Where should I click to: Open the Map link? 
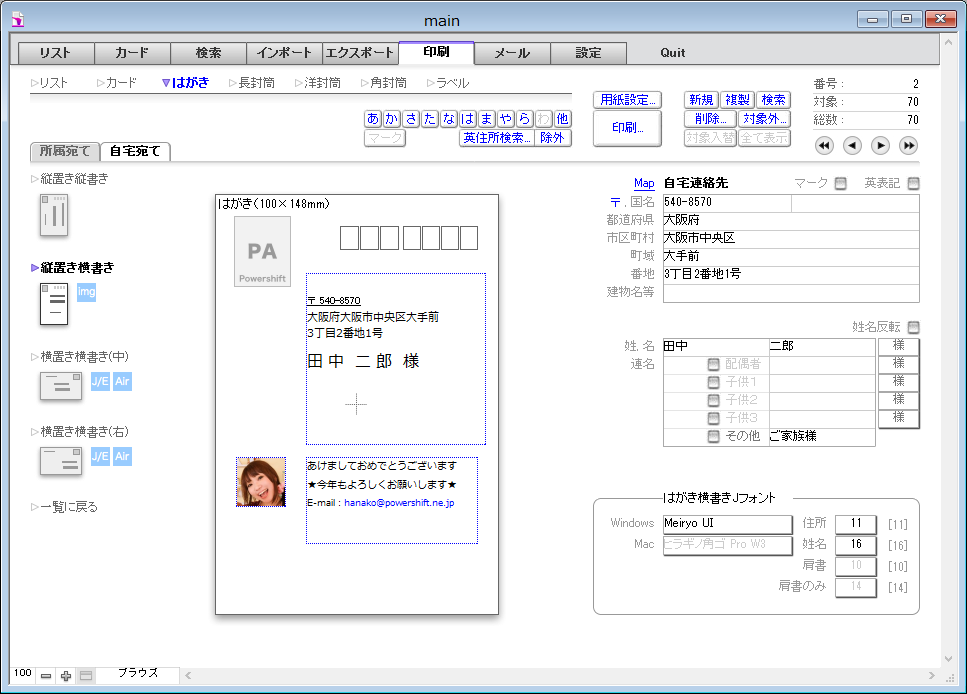pos(644,184)
